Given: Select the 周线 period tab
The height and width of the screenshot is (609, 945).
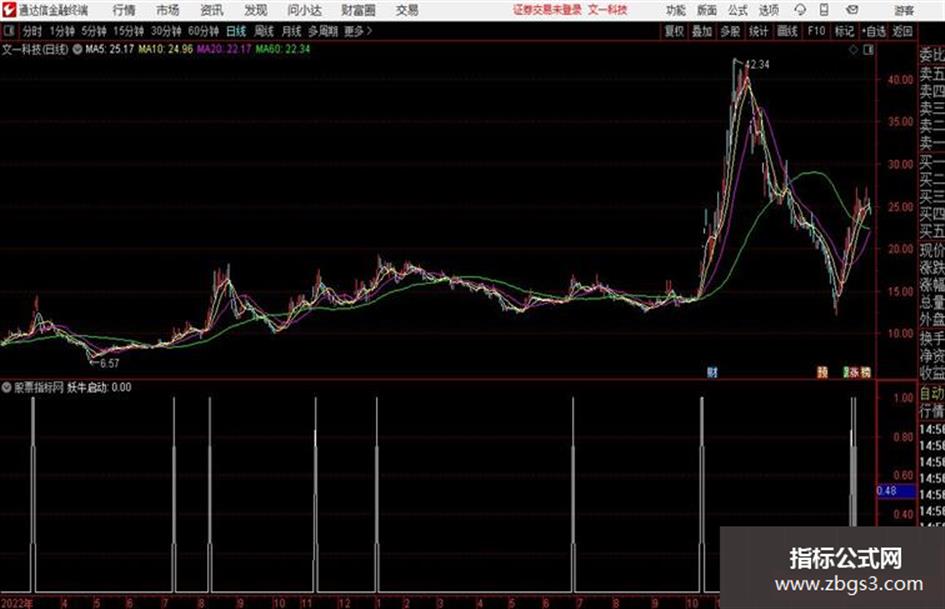Looking at the screenshot, I should pos(264,31).
